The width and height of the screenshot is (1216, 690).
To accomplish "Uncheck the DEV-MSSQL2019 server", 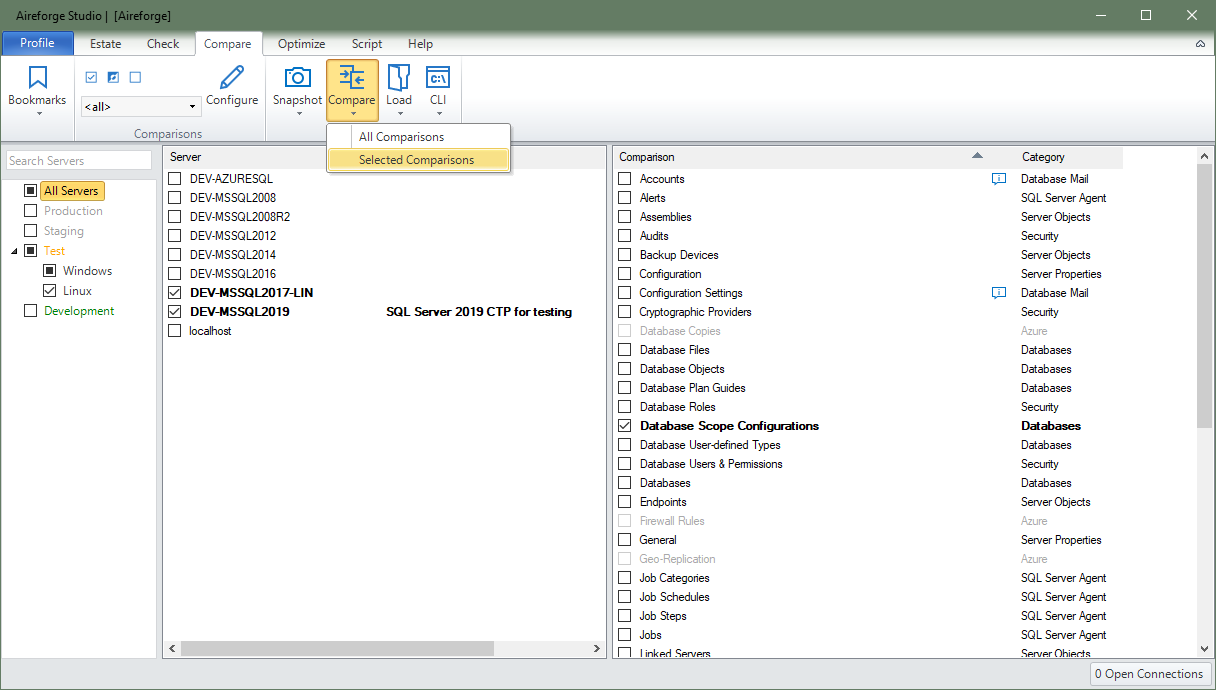I will pos(174,311).
